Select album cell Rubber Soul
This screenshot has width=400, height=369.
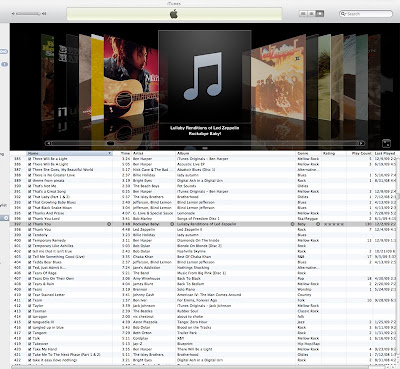pos(188,311)
